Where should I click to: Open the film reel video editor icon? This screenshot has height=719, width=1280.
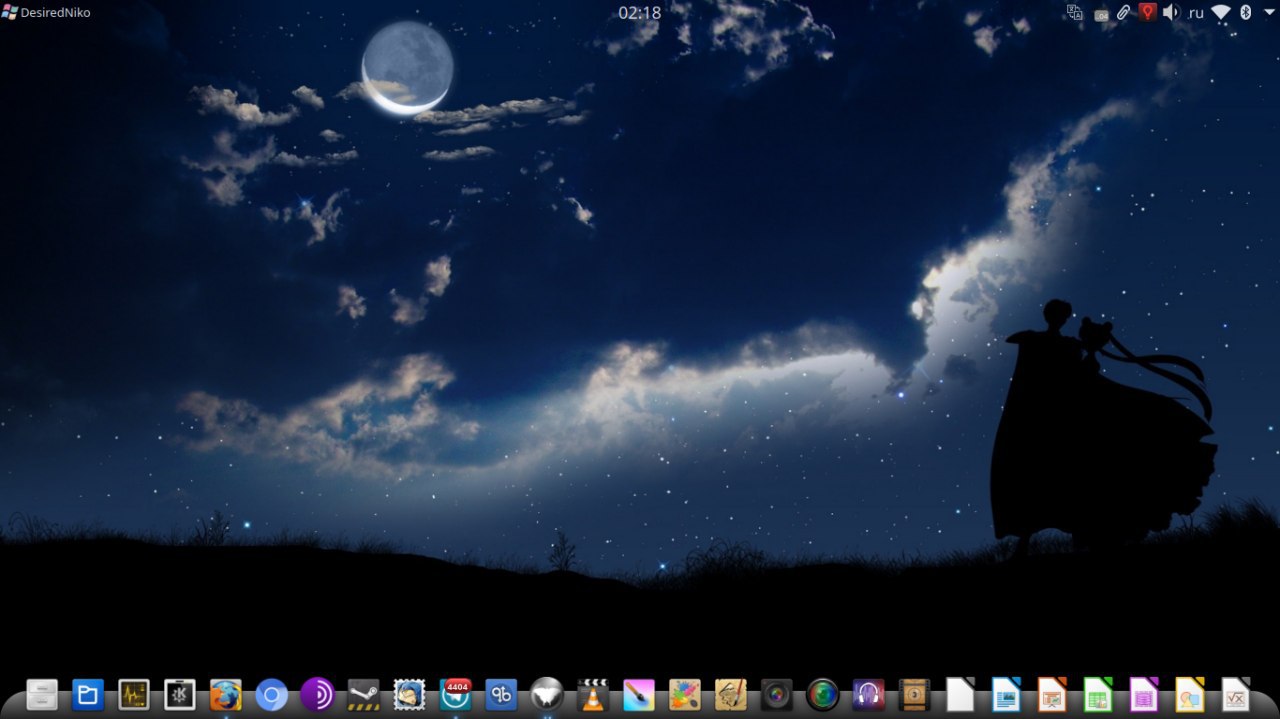point(915,694)
